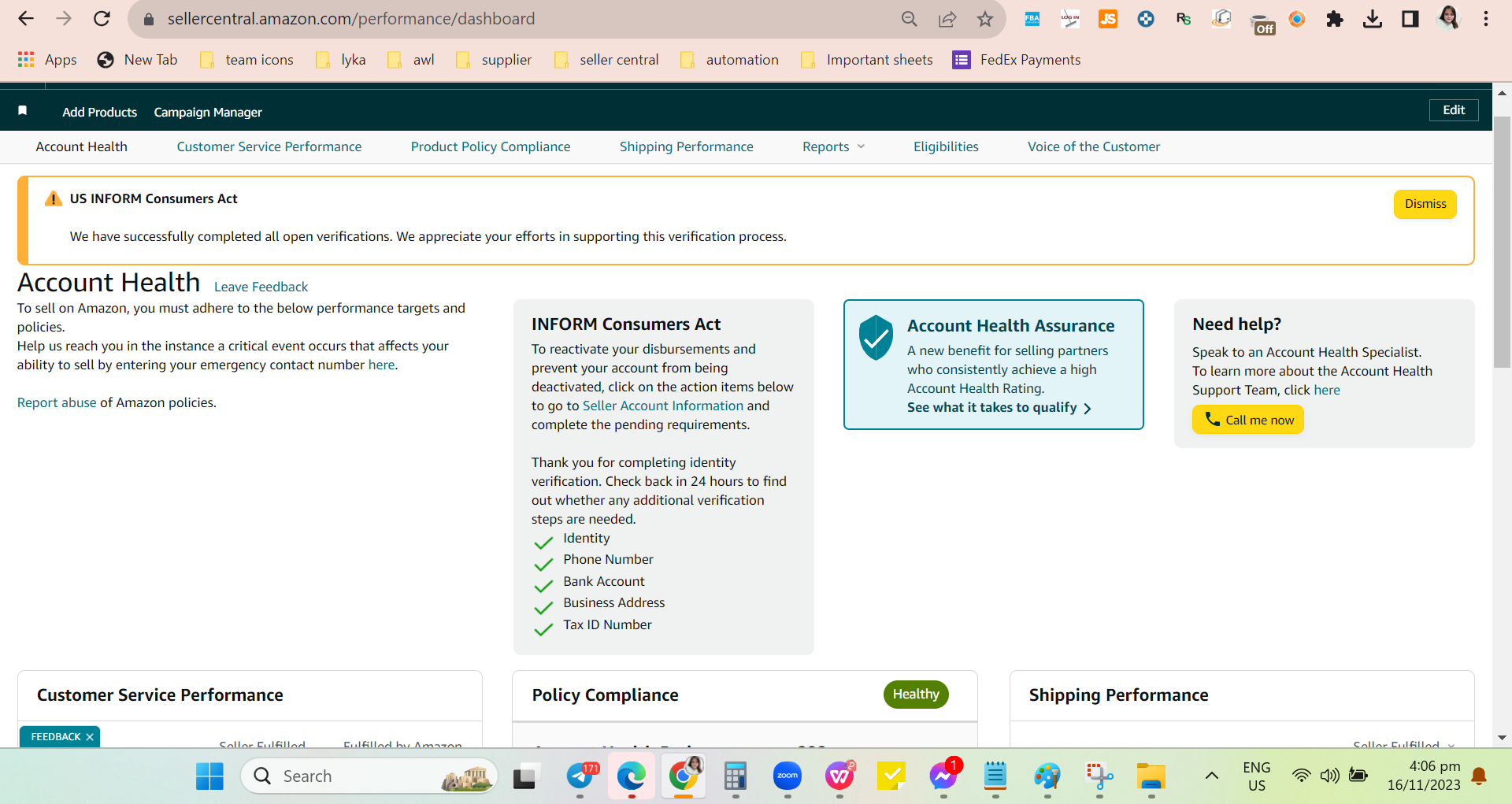Open Messenger from the taskbar
This screenshot has width=1512, height=804.
943,776
